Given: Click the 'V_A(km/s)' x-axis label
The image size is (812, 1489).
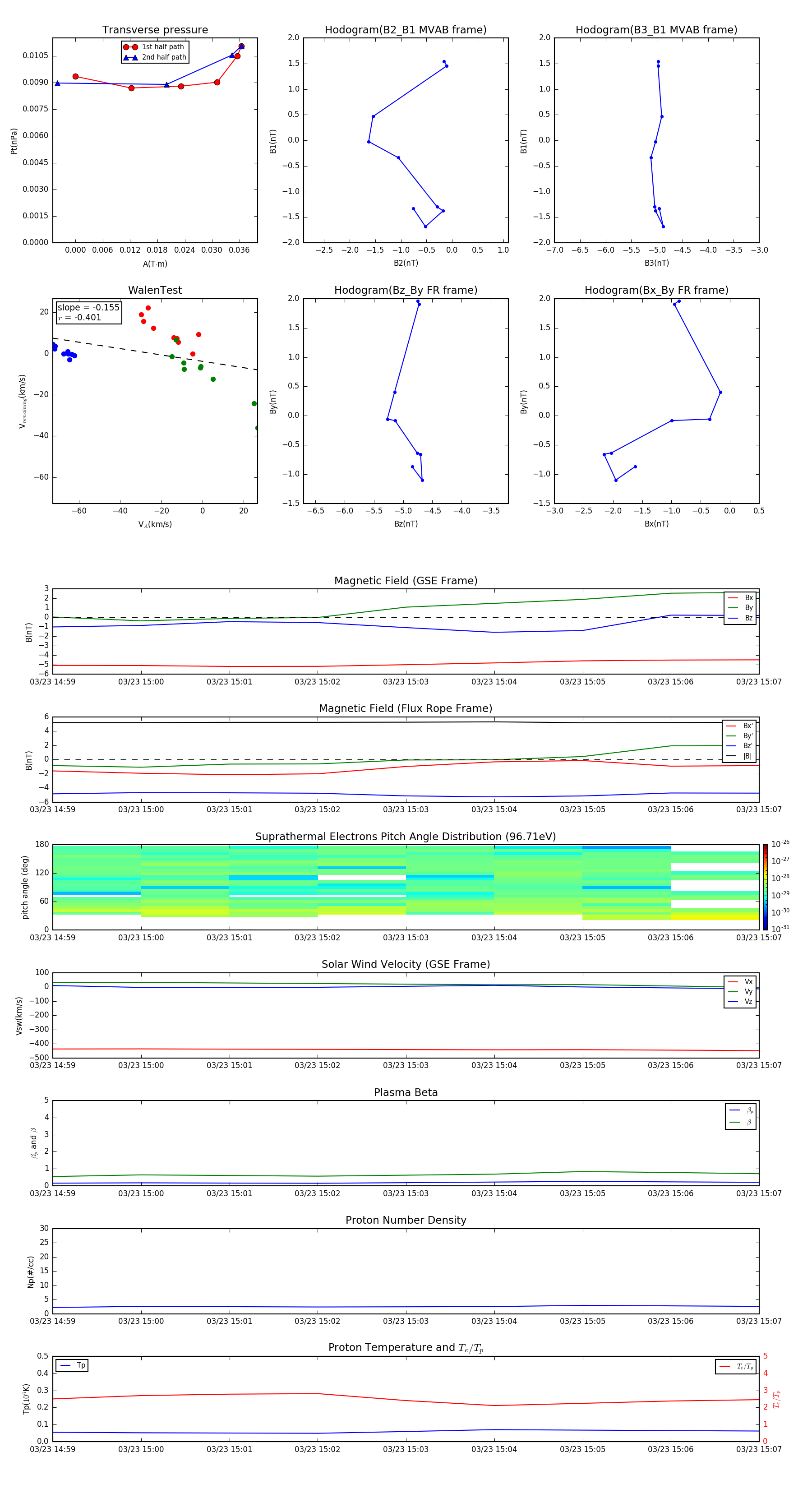Looking at the screenshot, I should [155, 524].
